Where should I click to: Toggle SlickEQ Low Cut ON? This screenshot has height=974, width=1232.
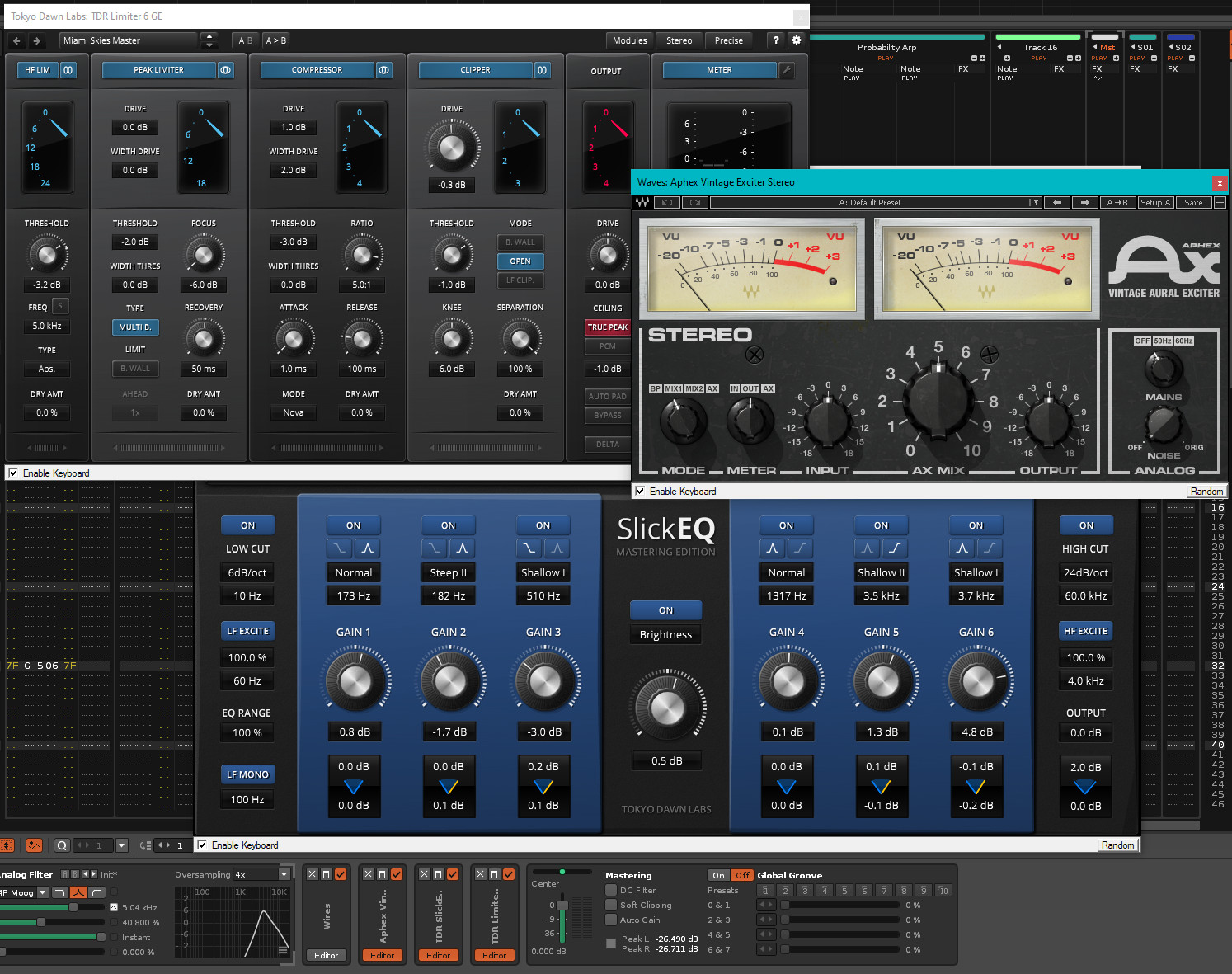pyautogui.click(x=247, y=525)
